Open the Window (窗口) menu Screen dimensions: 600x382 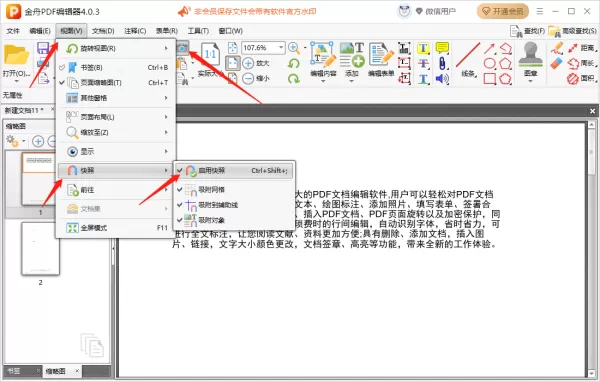click(230, 31)
